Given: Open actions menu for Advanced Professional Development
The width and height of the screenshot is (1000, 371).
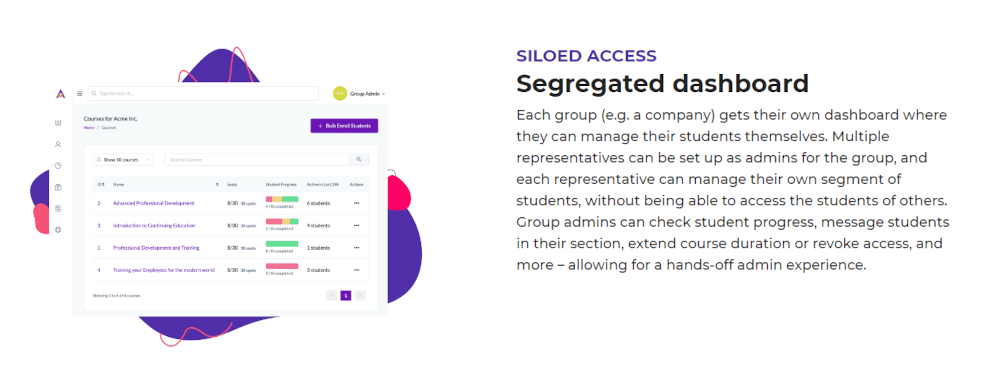Looking at the screenshot, I should pyautogui.click(x=357, y=203).
